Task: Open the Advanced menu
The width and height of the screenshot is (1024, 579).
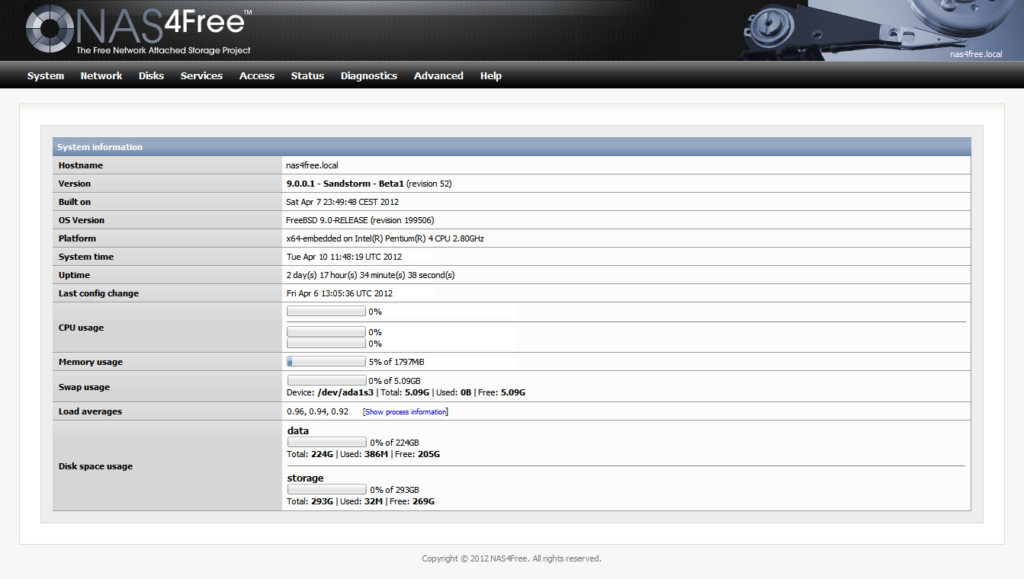Action: [438, 76]
